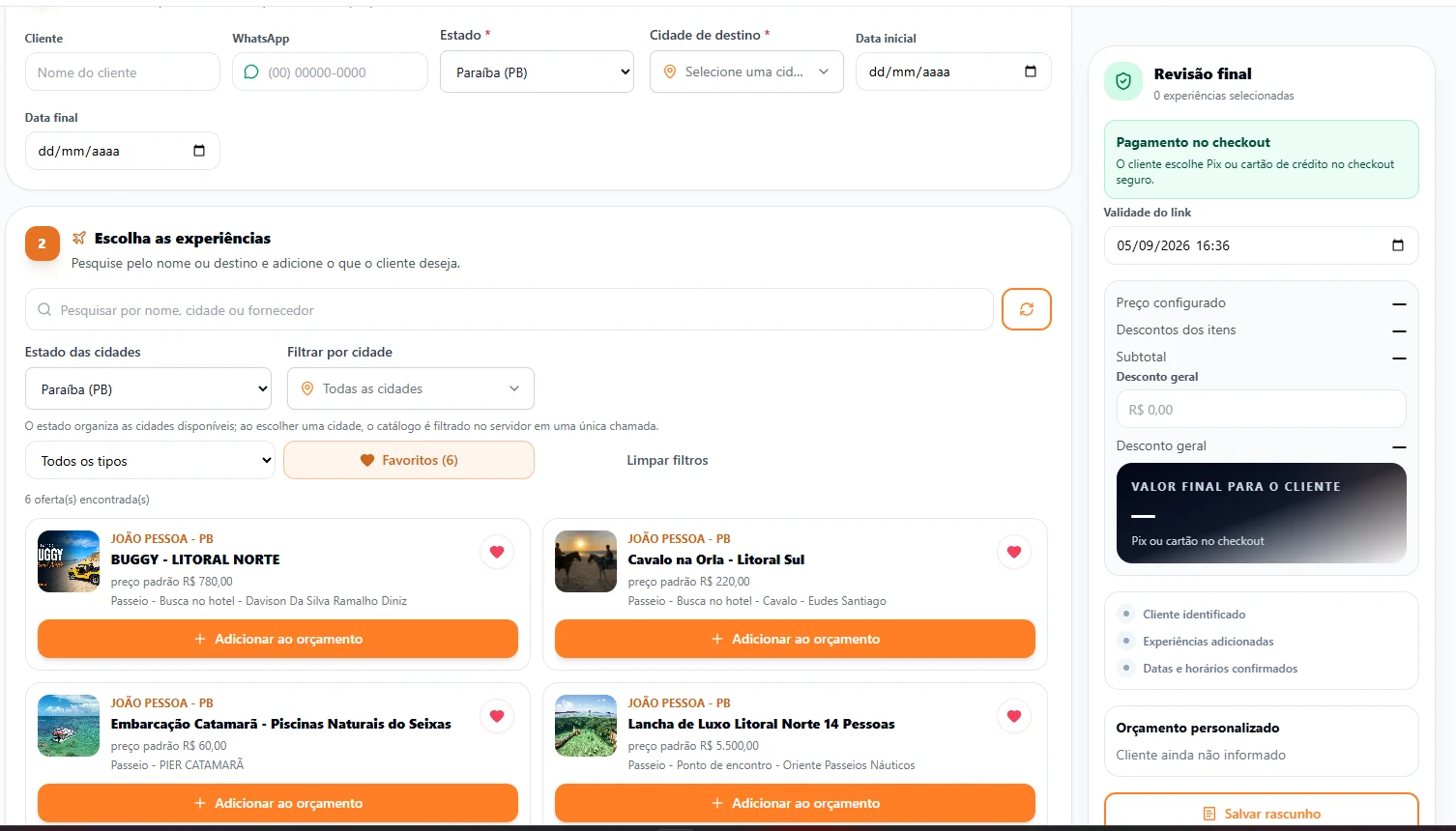
Task: Expand Filtrar por cidade dropdown
Action: coord(411,388)
